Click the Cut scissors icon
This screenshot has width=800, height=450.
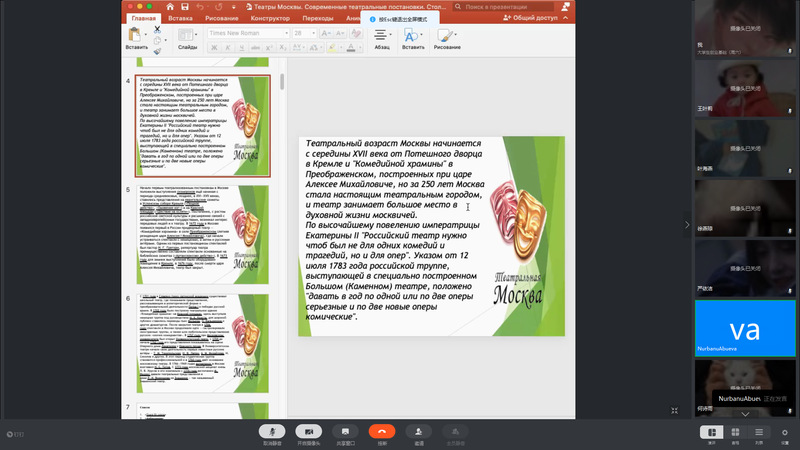click(157, 30)
